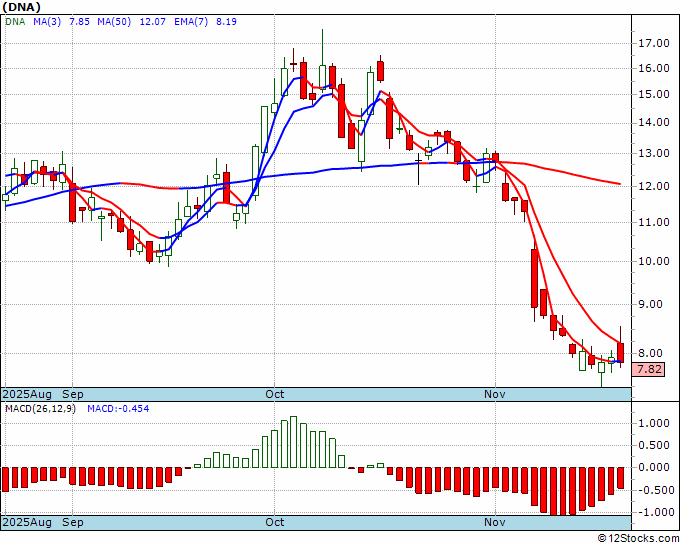The height and width of the screenshot is (546, 680).
Task: Click the 16.00 price axis label
Action: coord(654,69)
